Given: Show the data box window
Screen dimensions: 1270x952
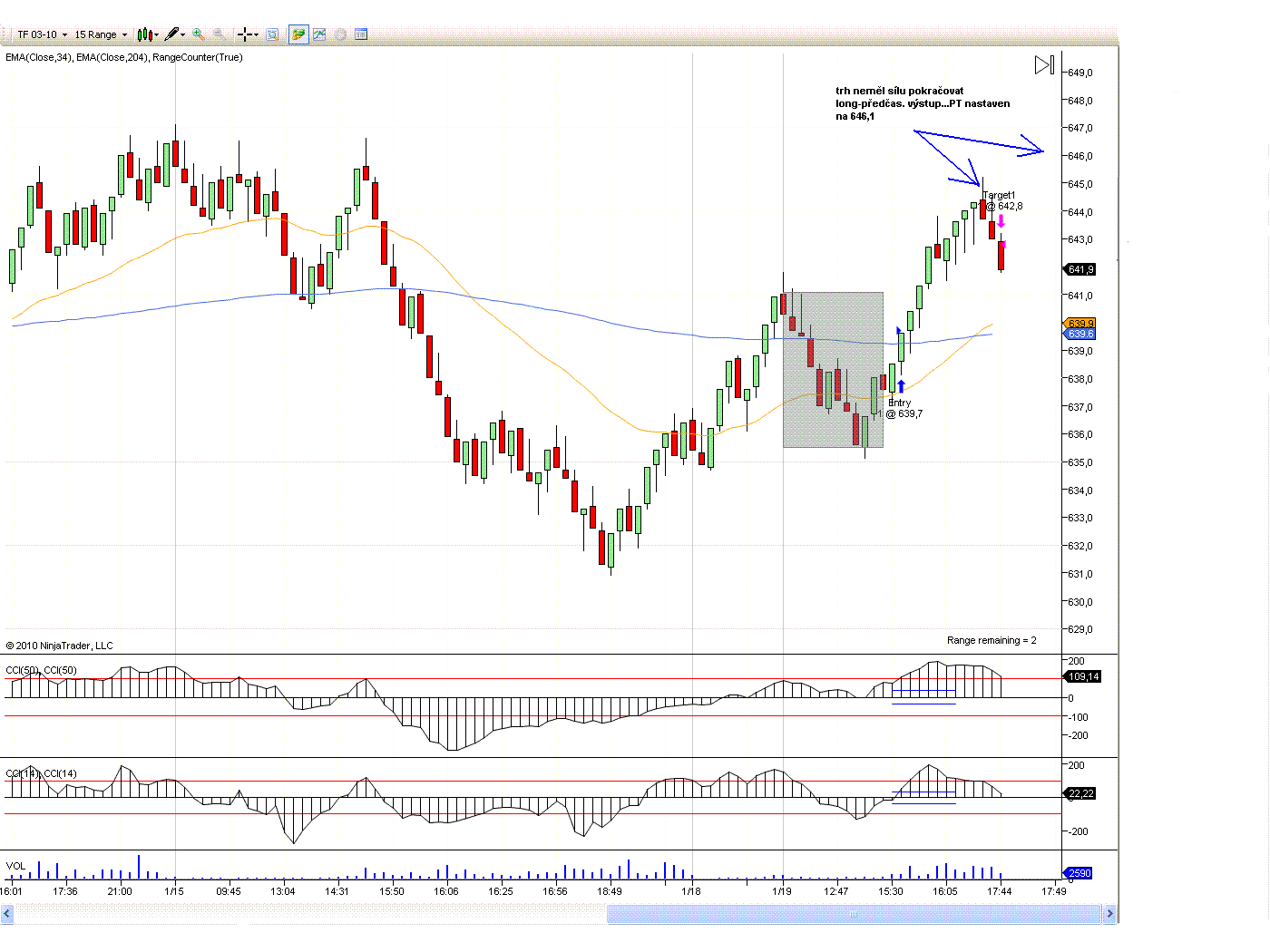Looking at the screenshot, I should pyautogui.click(x=272, y=34).
